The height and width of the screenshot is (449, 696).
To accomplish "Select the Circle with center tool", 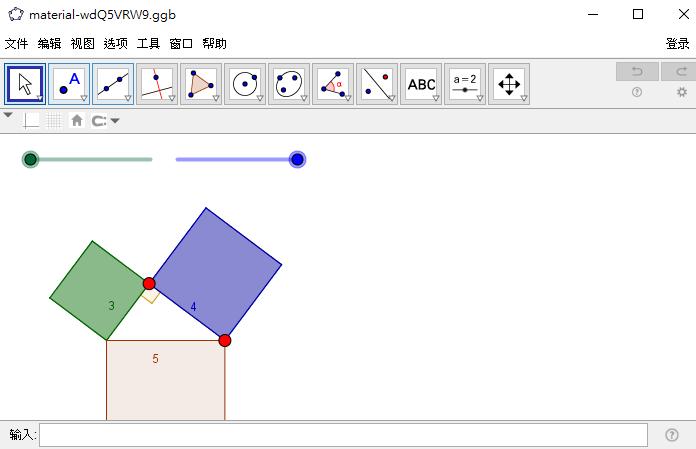I will point(245,84).
